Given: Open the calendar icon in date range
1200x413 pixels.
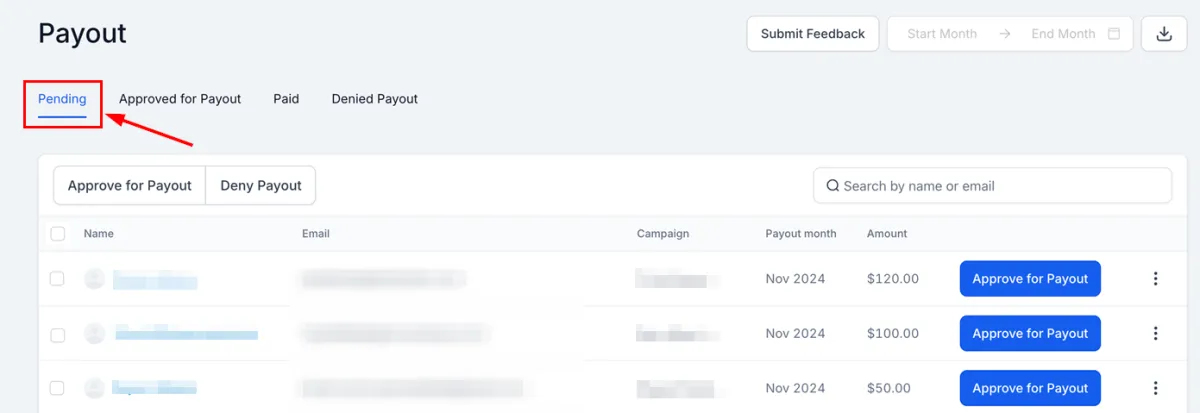Looking at the screenshot, I should [1114, 34].
